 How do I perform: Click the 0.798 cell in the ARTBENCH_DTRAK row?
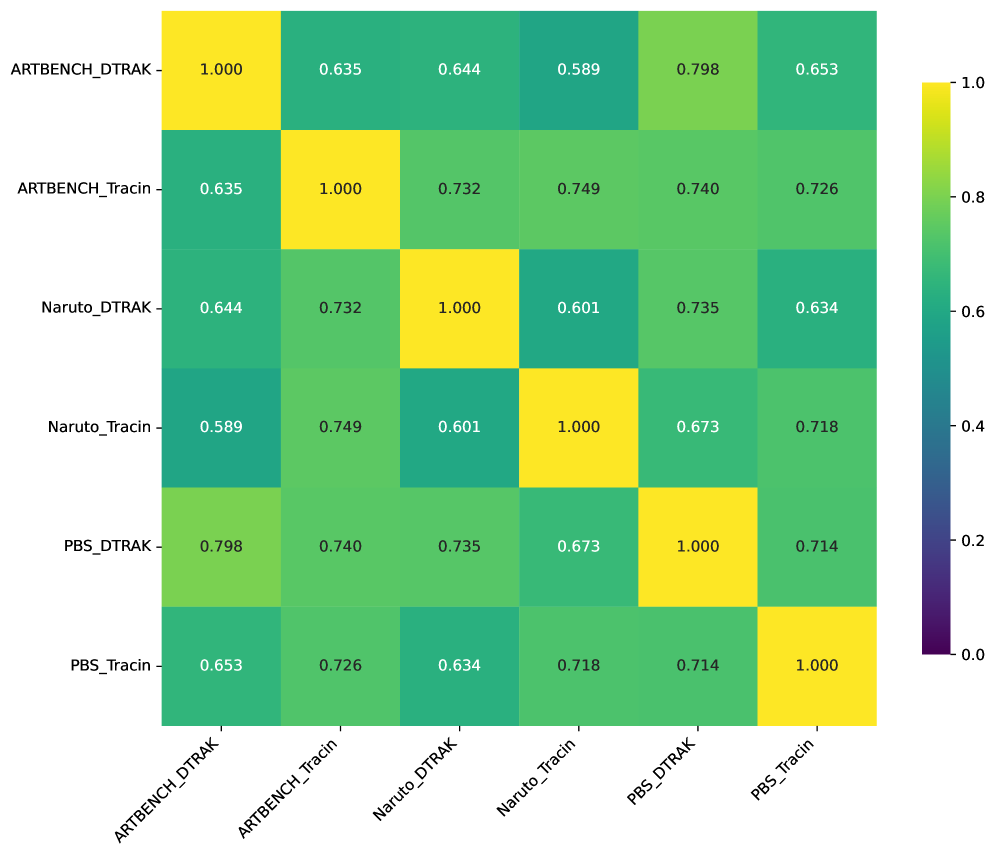[x=697, y=70]
